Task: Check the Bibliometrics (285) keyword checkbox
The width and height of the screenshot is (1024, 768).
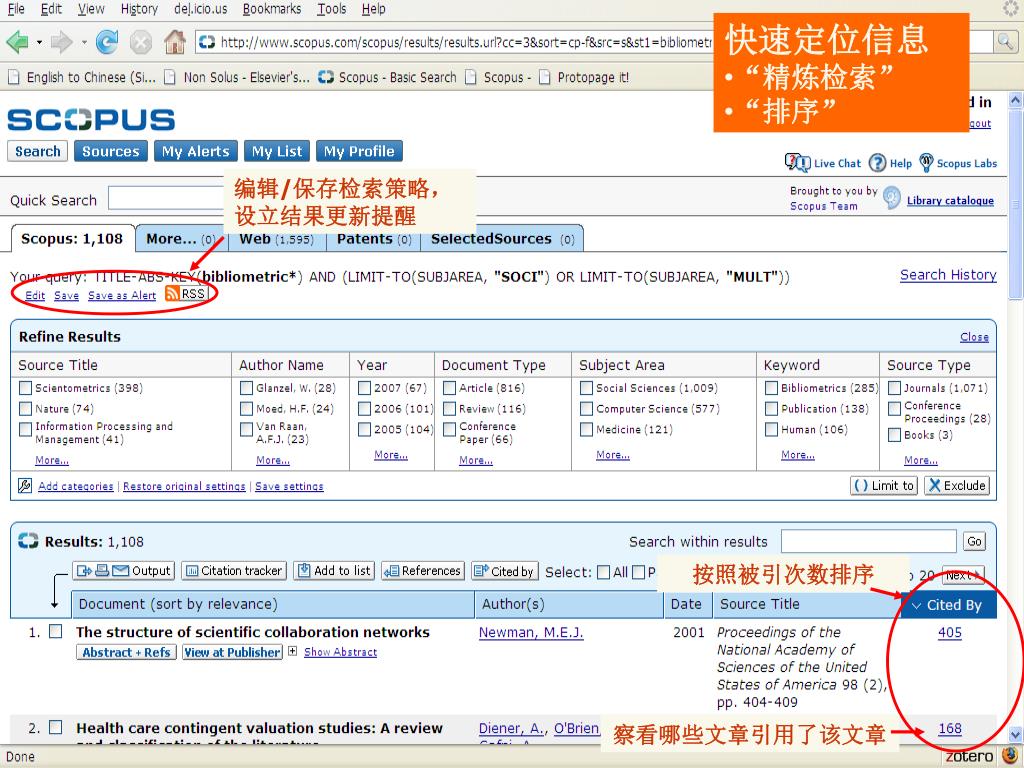Action: [x=771, y=388]
